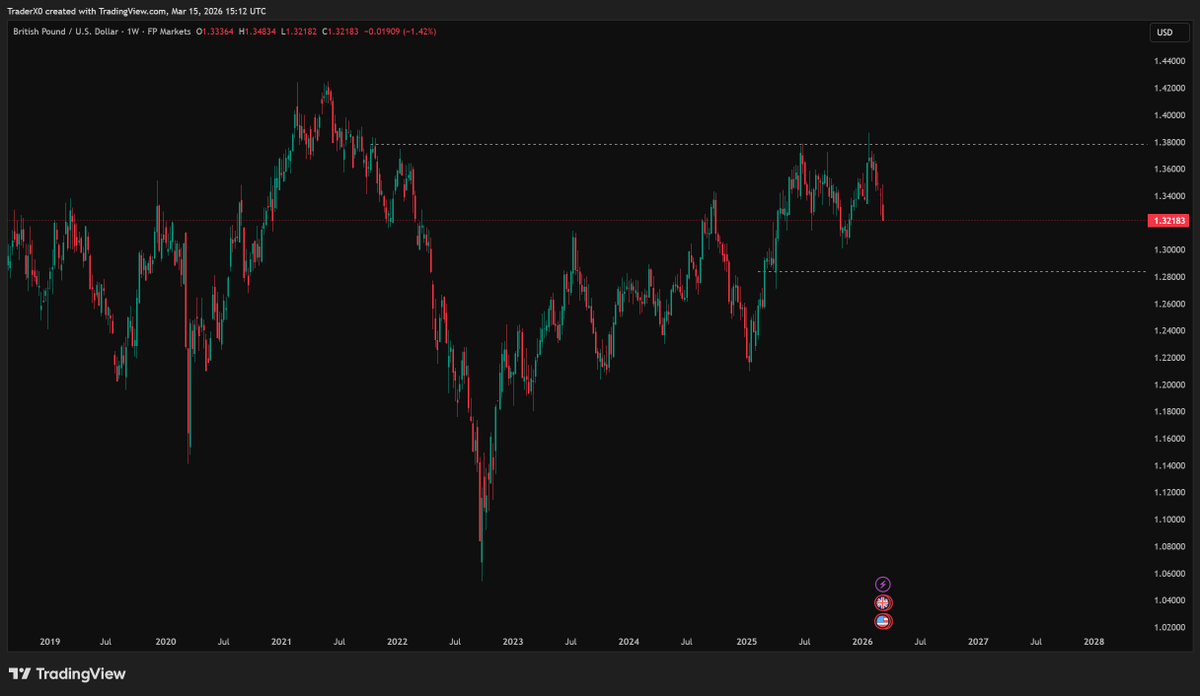Viewport: 1200px width, 696px height.
Task: Click the 2022 label on the time axis
Action: (x=397, y=642)
